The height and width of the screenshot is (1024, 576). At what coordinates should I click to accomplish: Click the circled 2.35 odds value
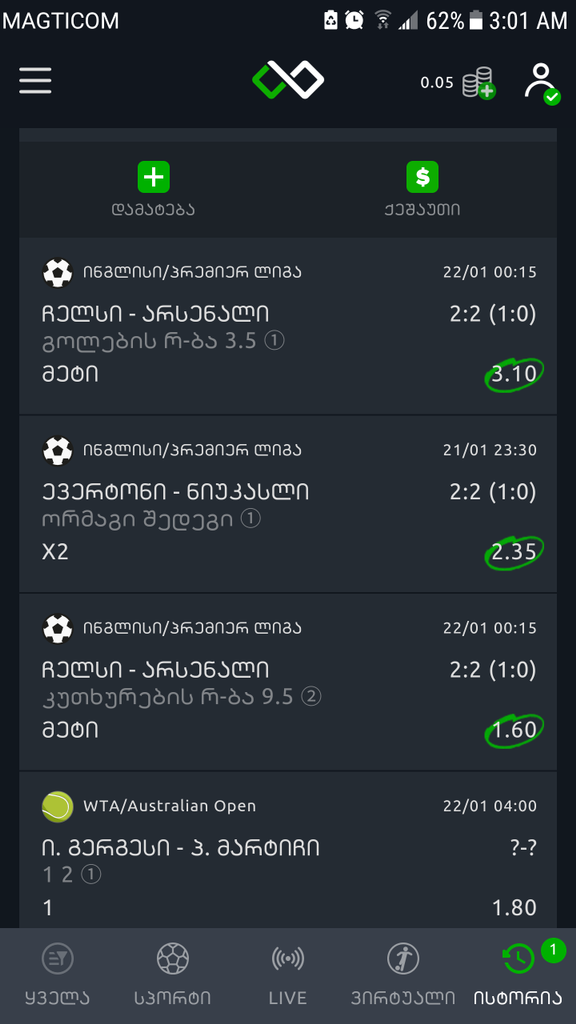(x=514, y=552)
